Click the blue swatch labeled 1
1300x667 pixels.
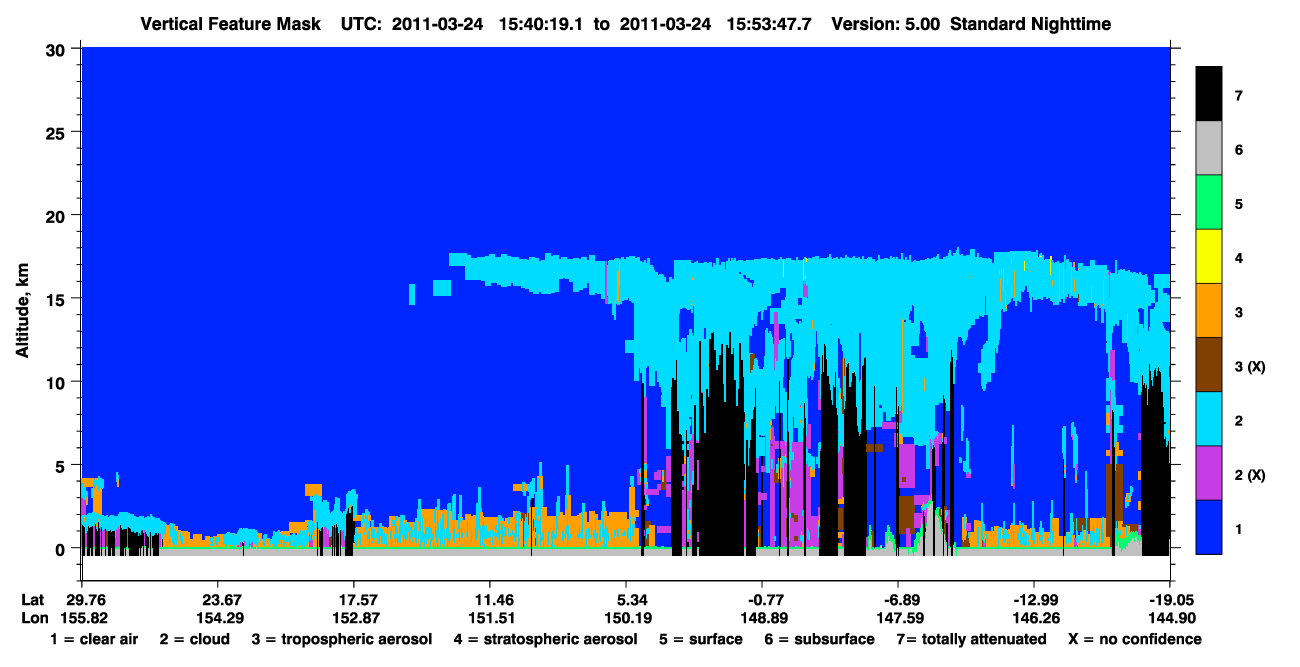(x=1209, y=526)
